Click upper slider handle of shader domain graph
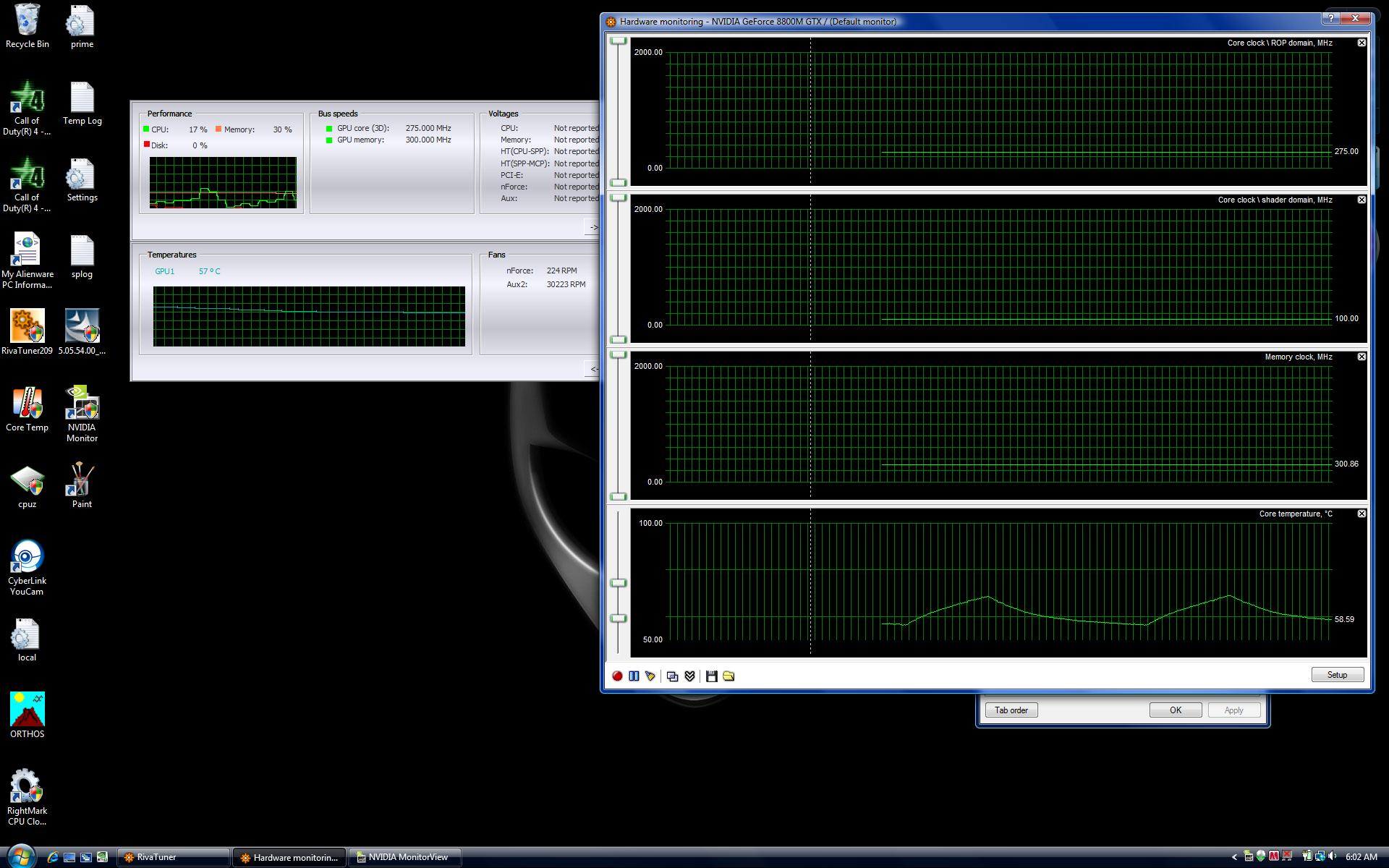 point(619,197)
